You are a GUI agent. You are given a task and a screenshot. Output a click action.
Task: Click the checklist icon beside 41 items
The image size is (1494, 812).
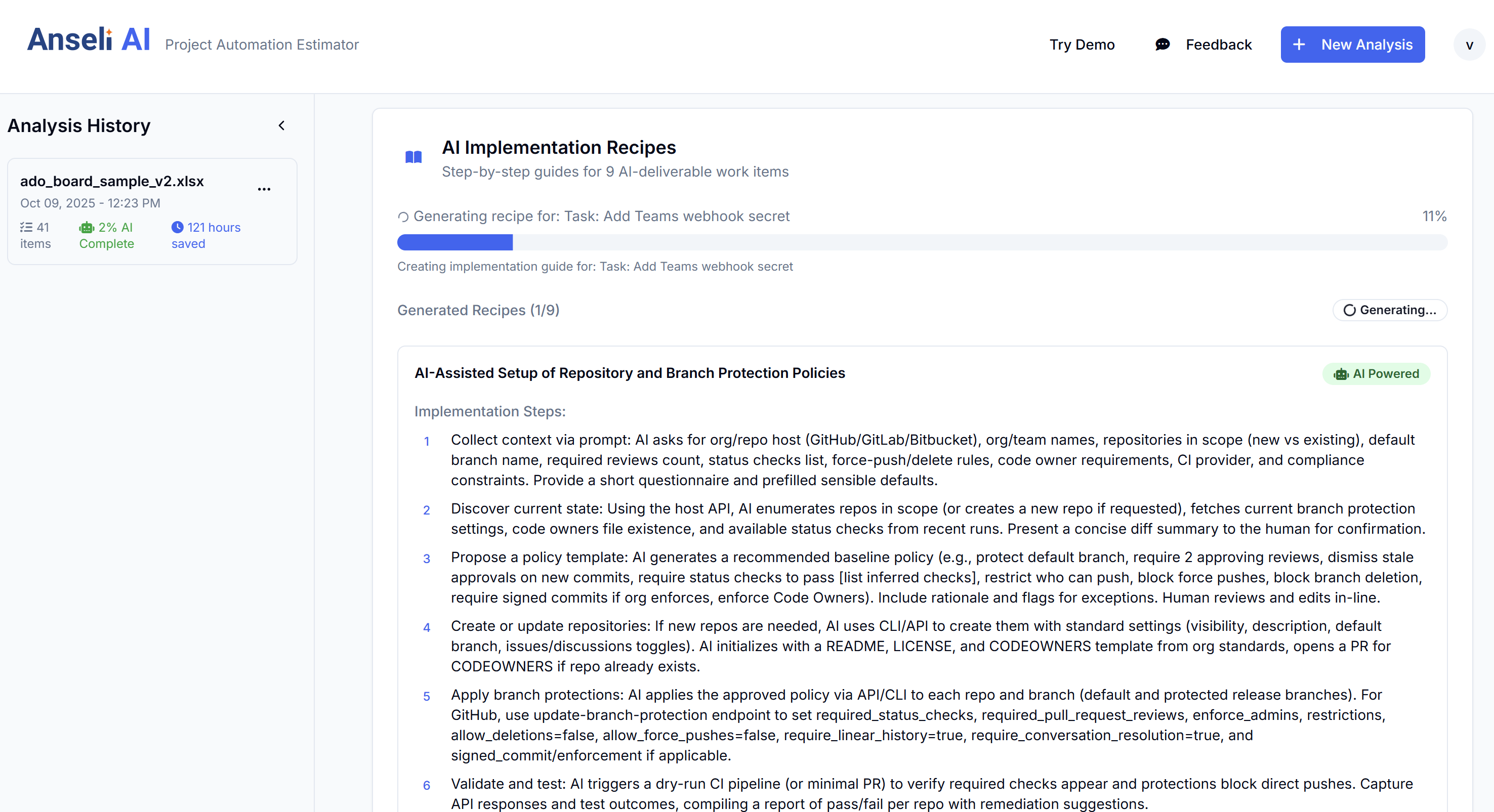coord(26,227)
